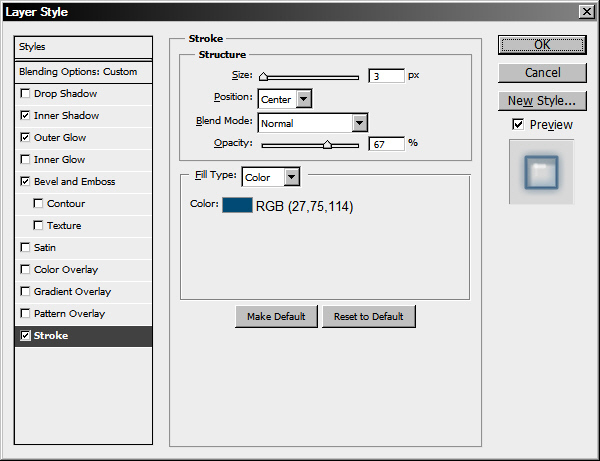This screenshot has height=461, width=600.
Task: Turn on the Satin effect checkbox
Action: tap(25, 248)
